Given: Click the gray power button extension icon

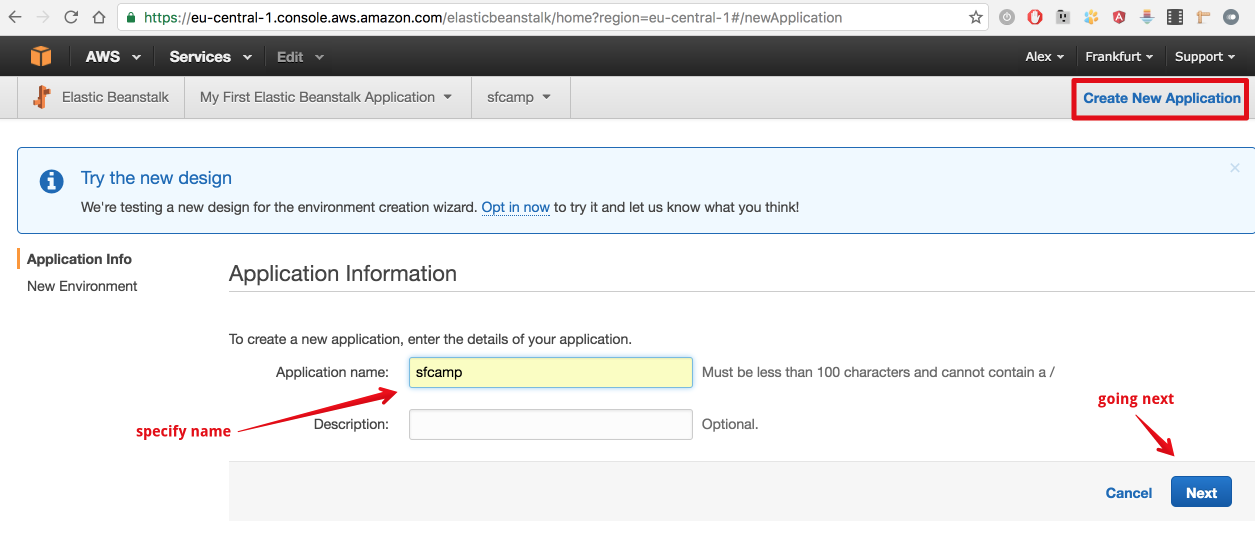Looking at the screenshot, I should 1007,17.
